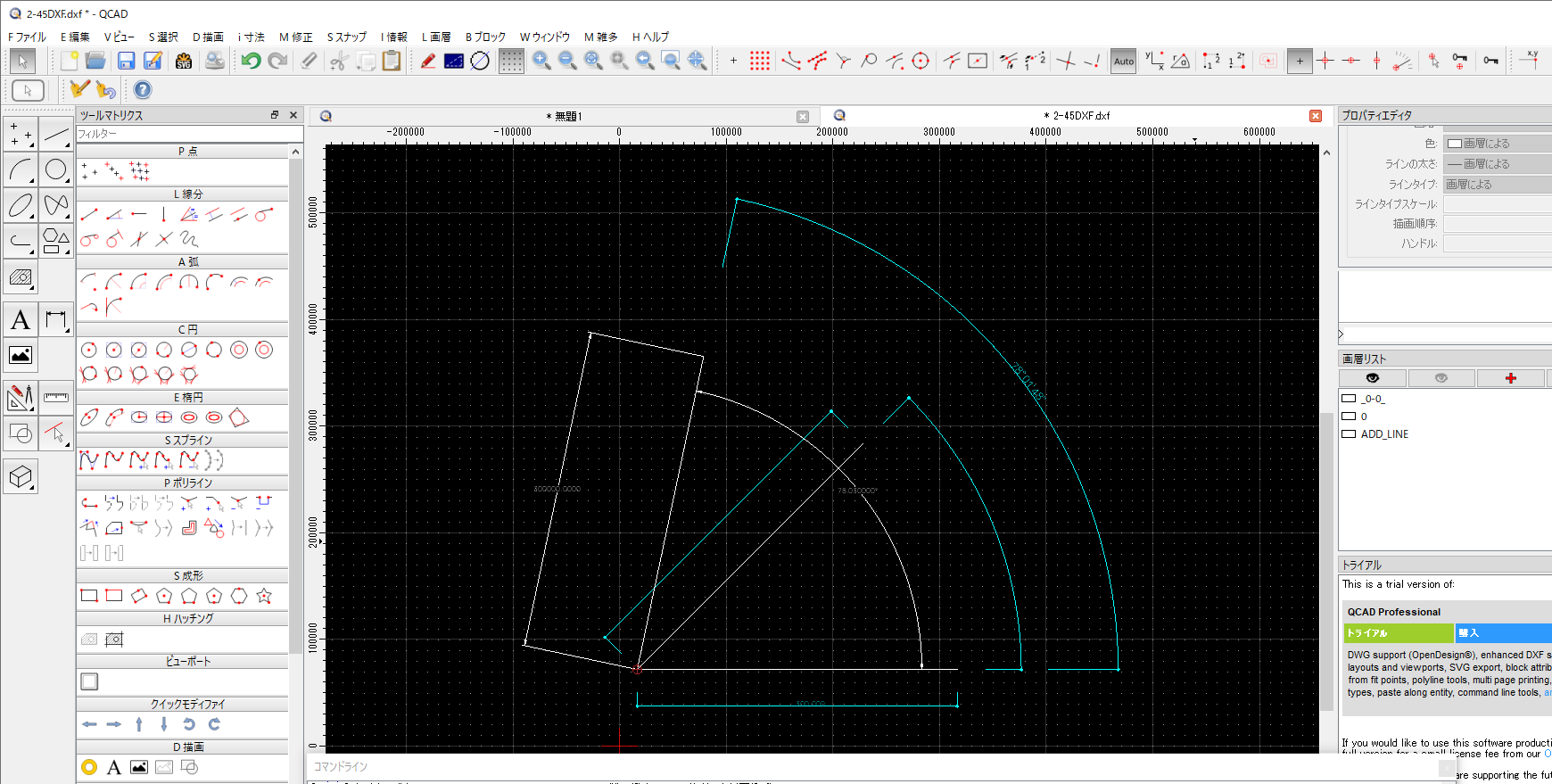
Task: Open ラインタイプ dropdown in property editor
Action: coord(1498,185)
